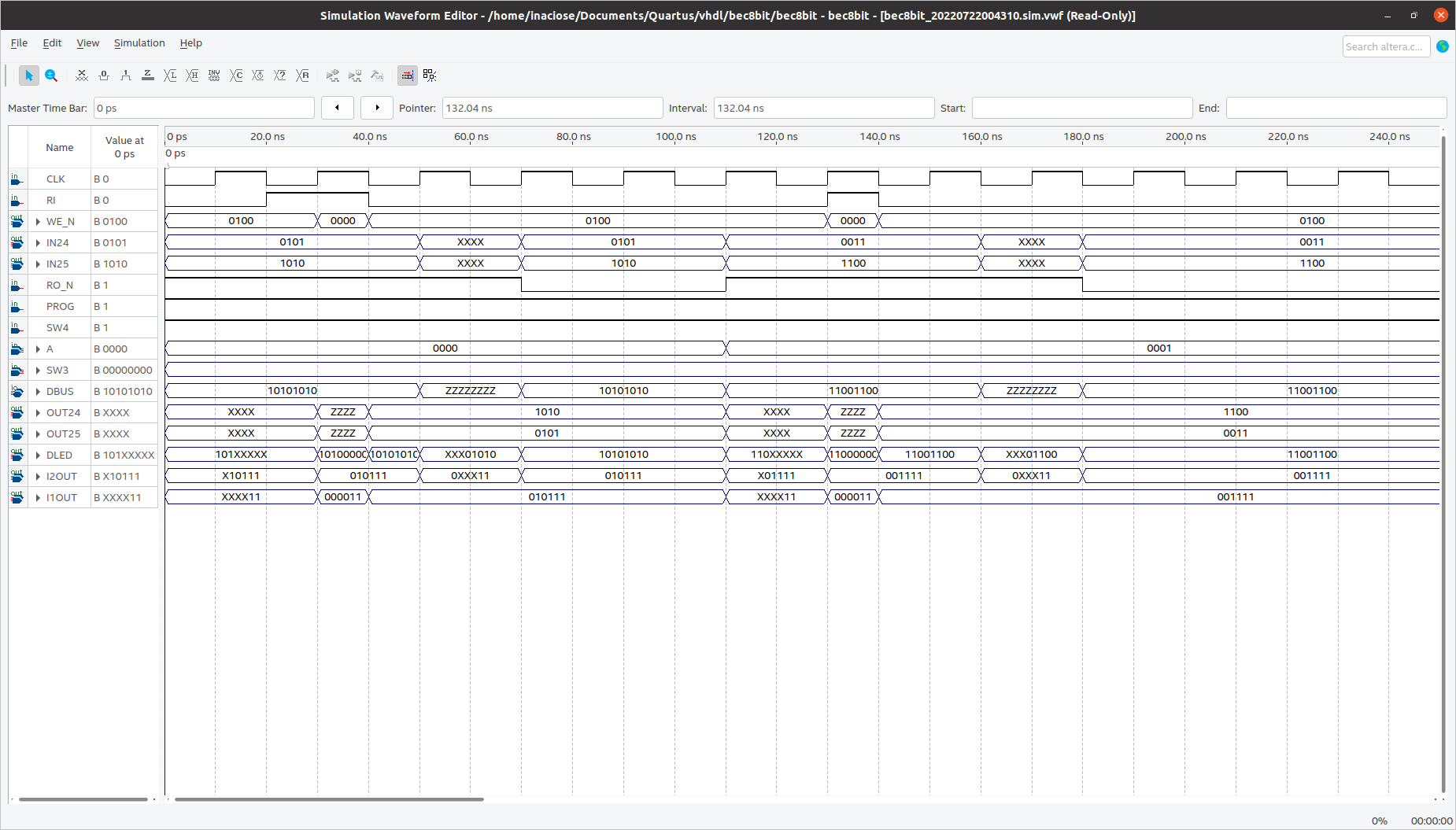The width and height of the screenshot is (1456, 830).
Task: Apply Forcing High (1) tool
Action: click(126, 76)
